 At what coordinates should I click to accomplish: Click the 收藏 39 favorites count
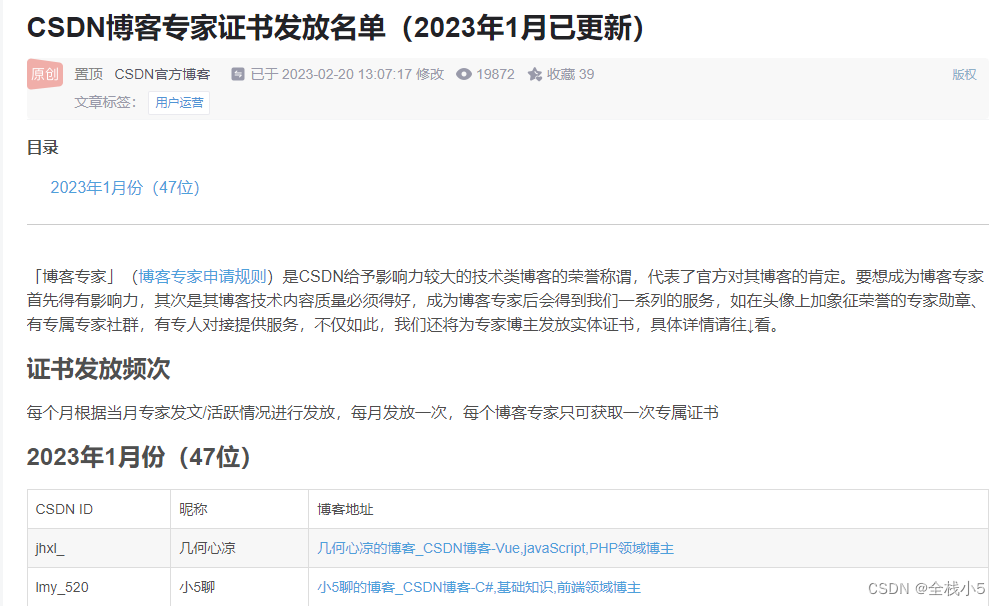[x=570, y=74]
